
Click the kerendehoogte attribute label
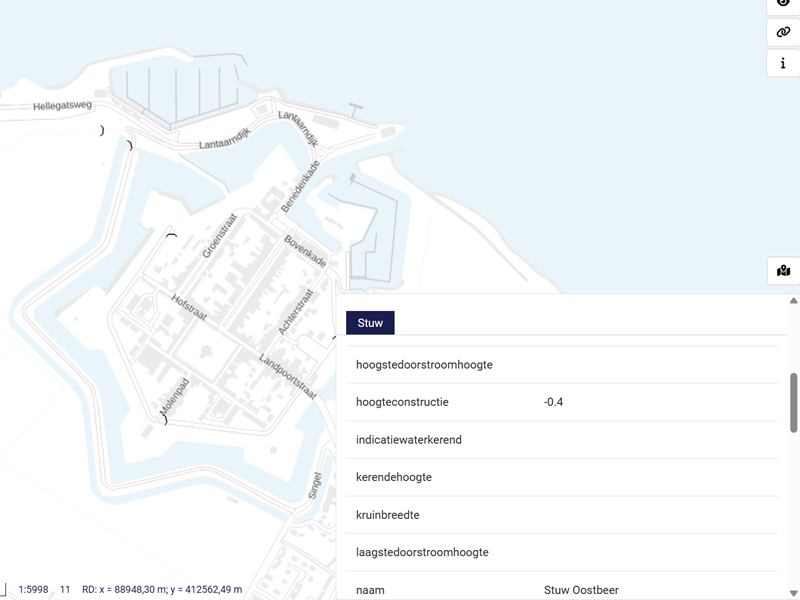pyautogui.click(x=394, y=477)
